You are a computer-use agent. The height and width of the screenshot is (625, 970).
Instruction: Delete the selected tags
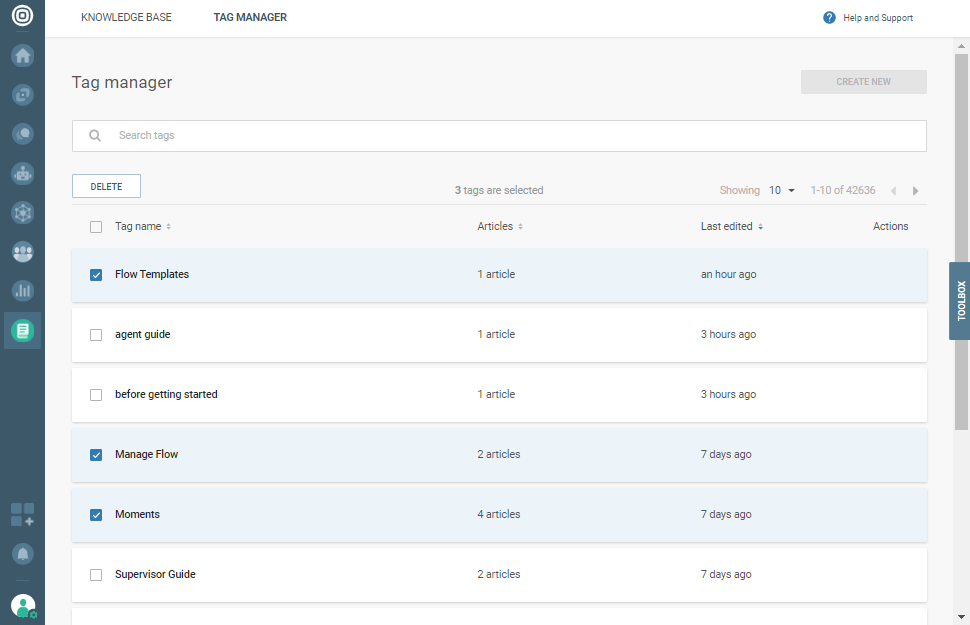pyautogui.click(x=105, y=186)
